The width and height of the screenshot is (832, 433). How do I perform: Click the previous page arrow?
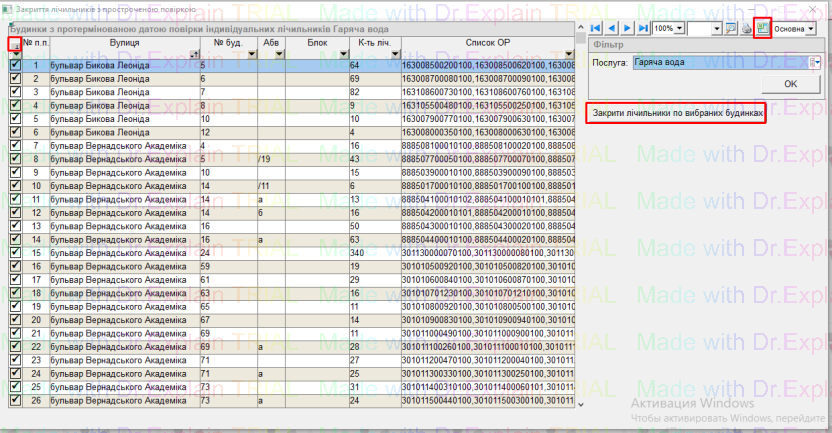point(611,28)
